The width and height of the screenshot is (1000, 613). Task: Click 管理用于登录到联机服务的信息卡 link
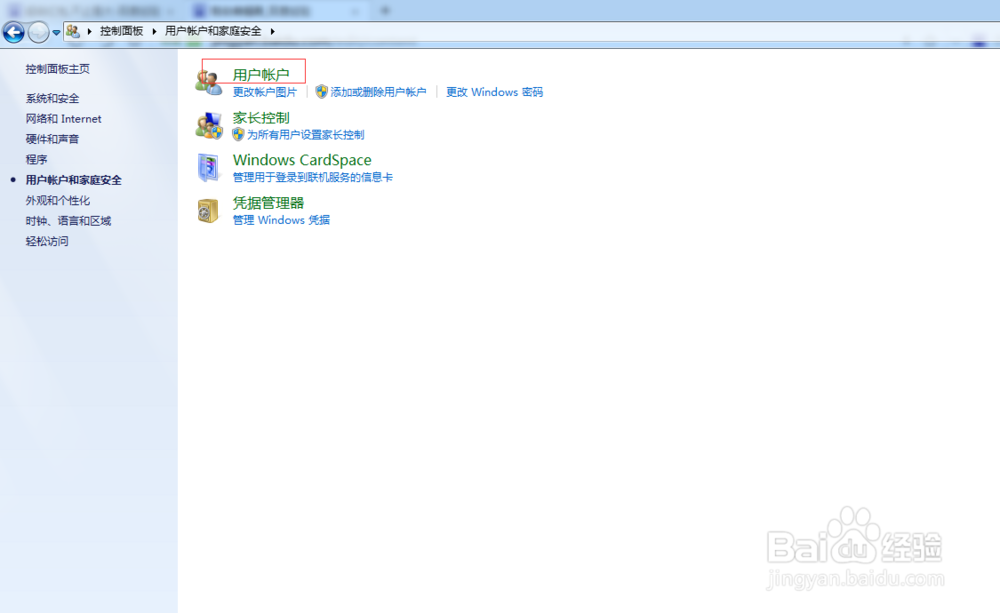pos(312,177)
